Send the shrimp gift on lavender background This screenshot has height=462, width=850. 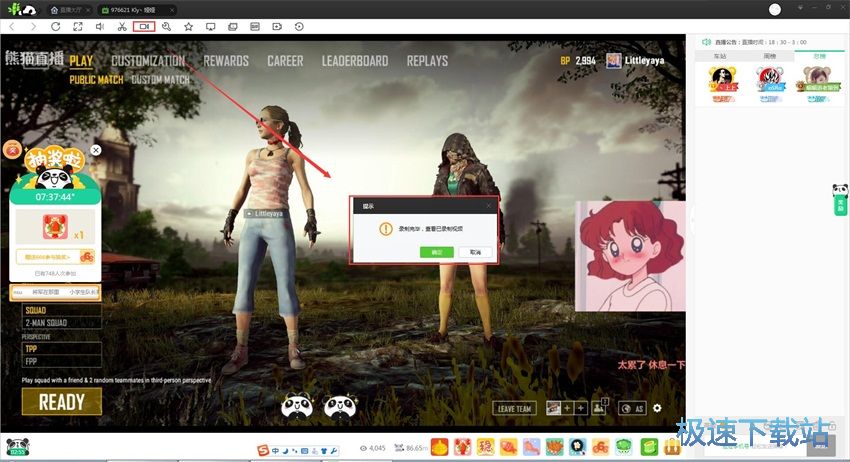[532, 447]
